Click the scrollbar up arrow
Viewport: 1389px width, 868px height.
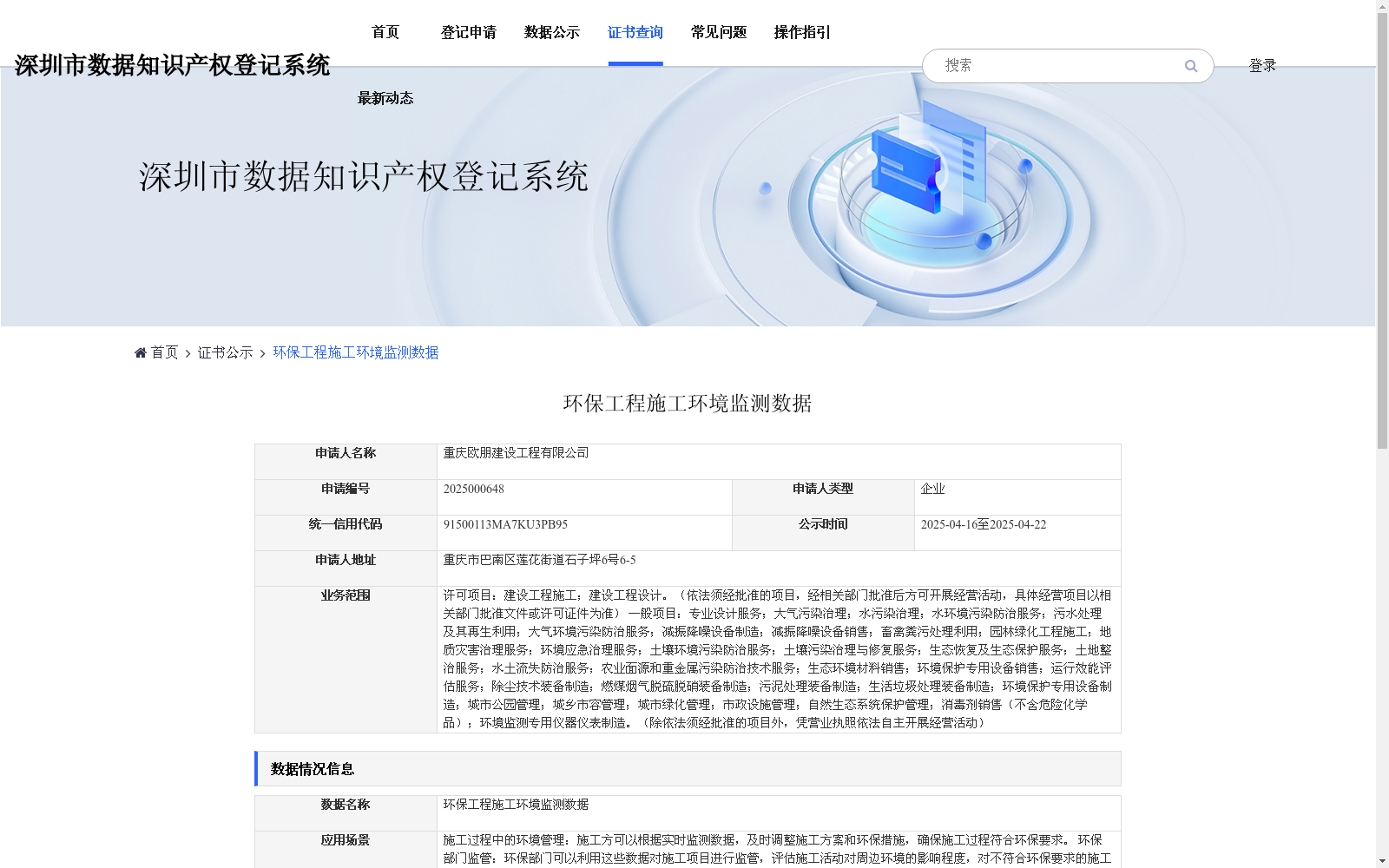[x=1382, y=6]
